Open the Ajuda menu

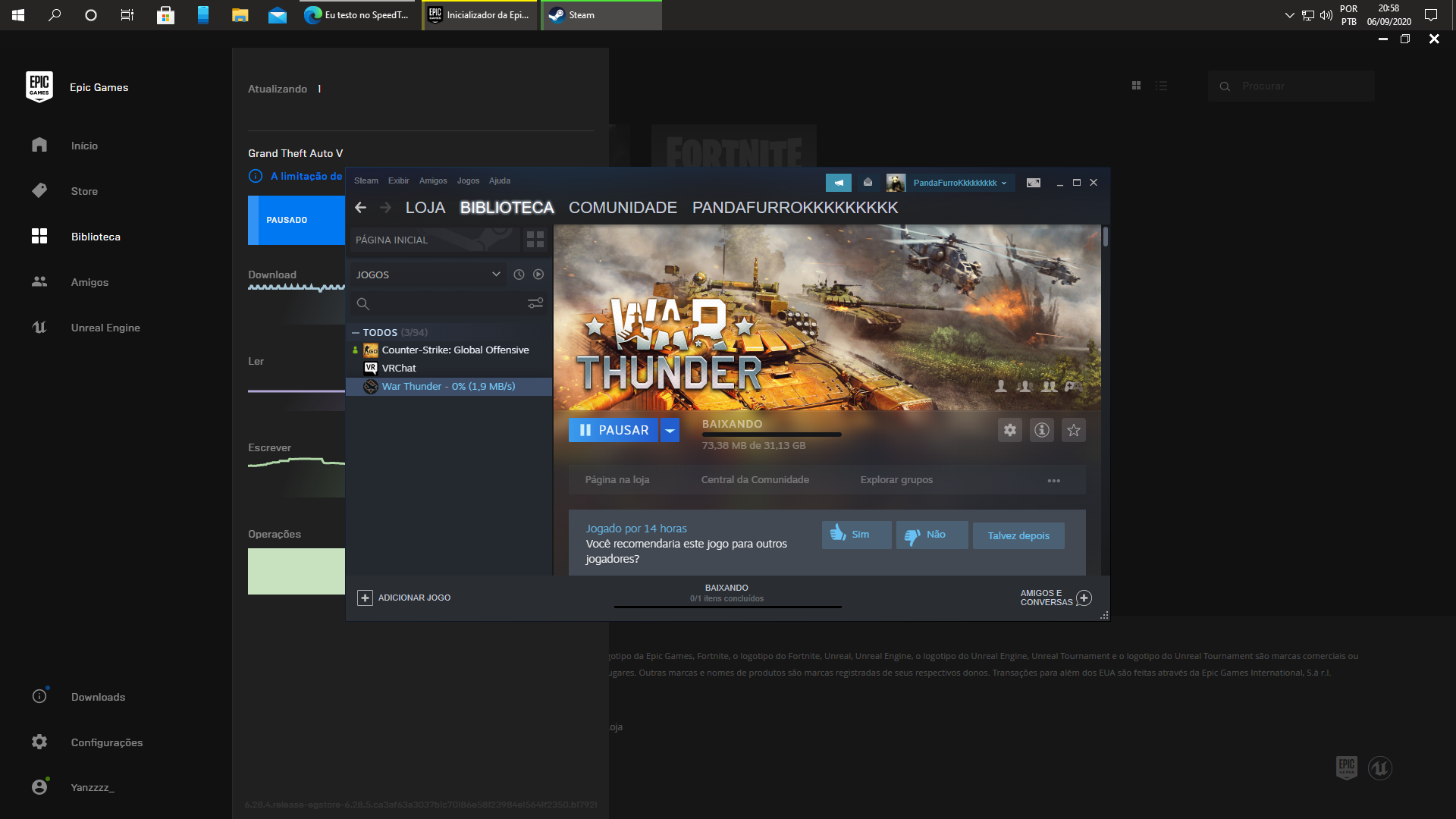click(500, 180)
